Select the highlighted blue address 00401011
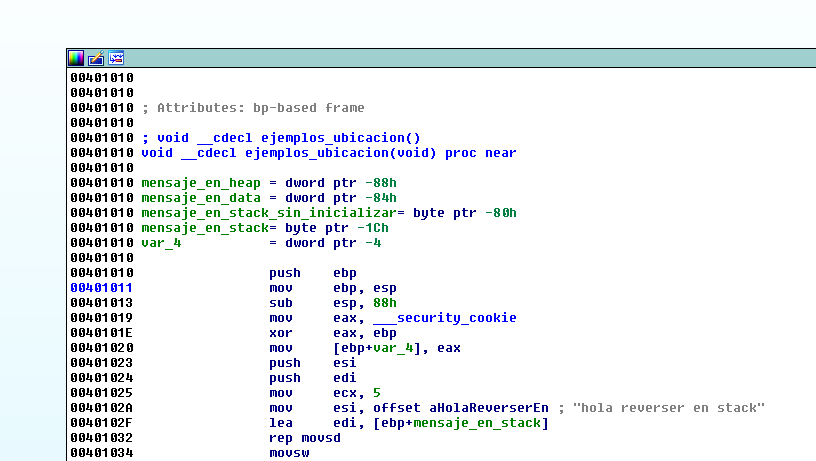Image resolution: width=816 pixels, height=461 pixels. point(101,288)
